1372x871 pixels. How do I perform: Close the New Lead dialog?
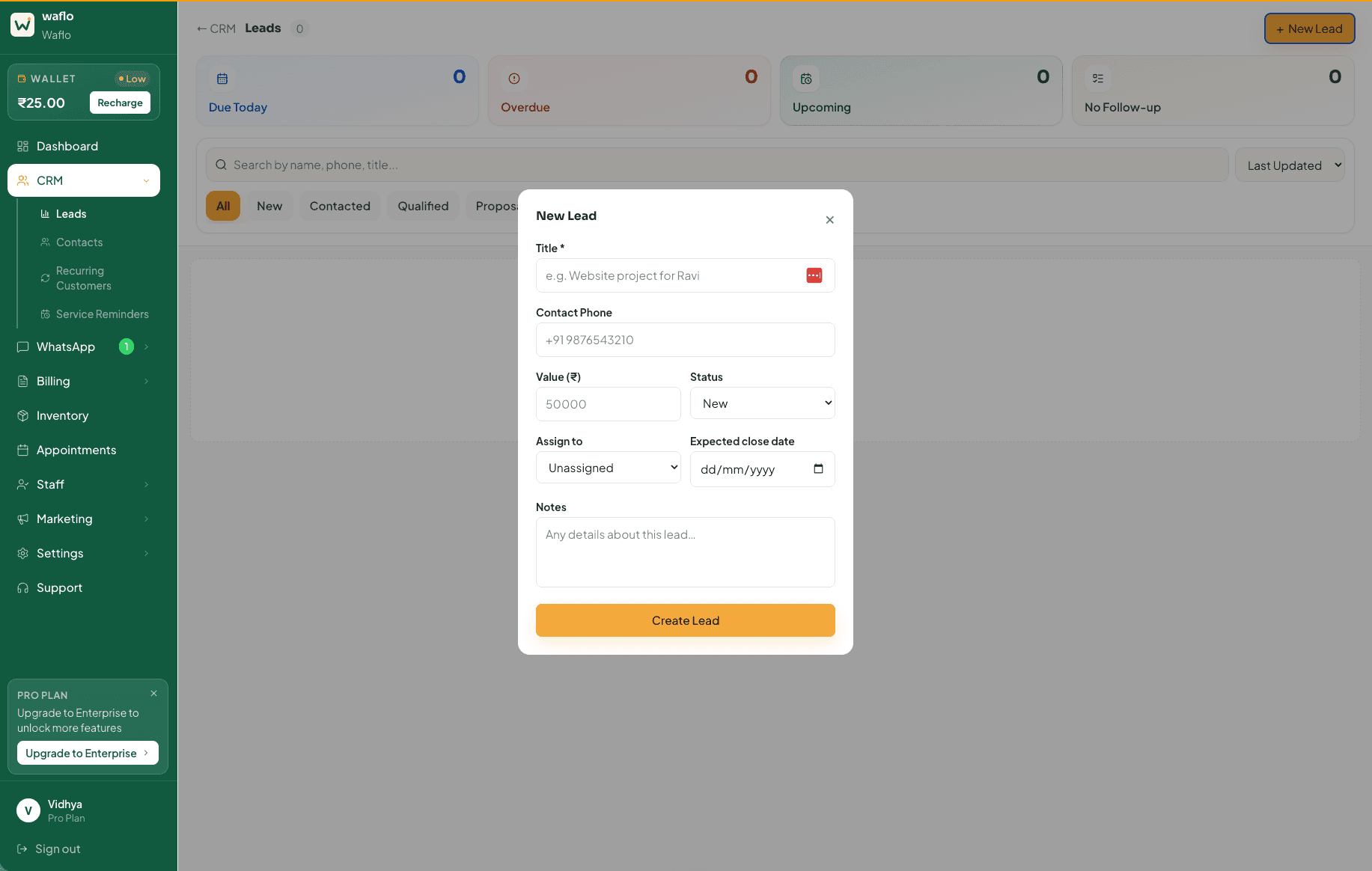tap(829, 220)
